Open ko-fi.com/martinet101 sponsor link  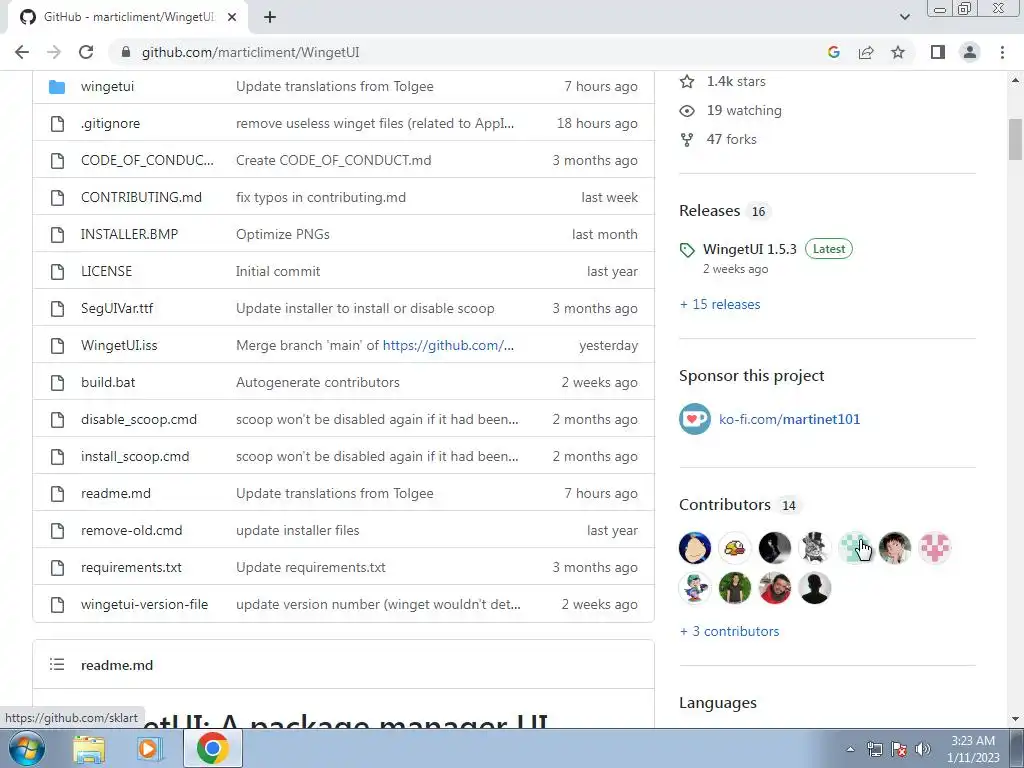pos(790,419)
